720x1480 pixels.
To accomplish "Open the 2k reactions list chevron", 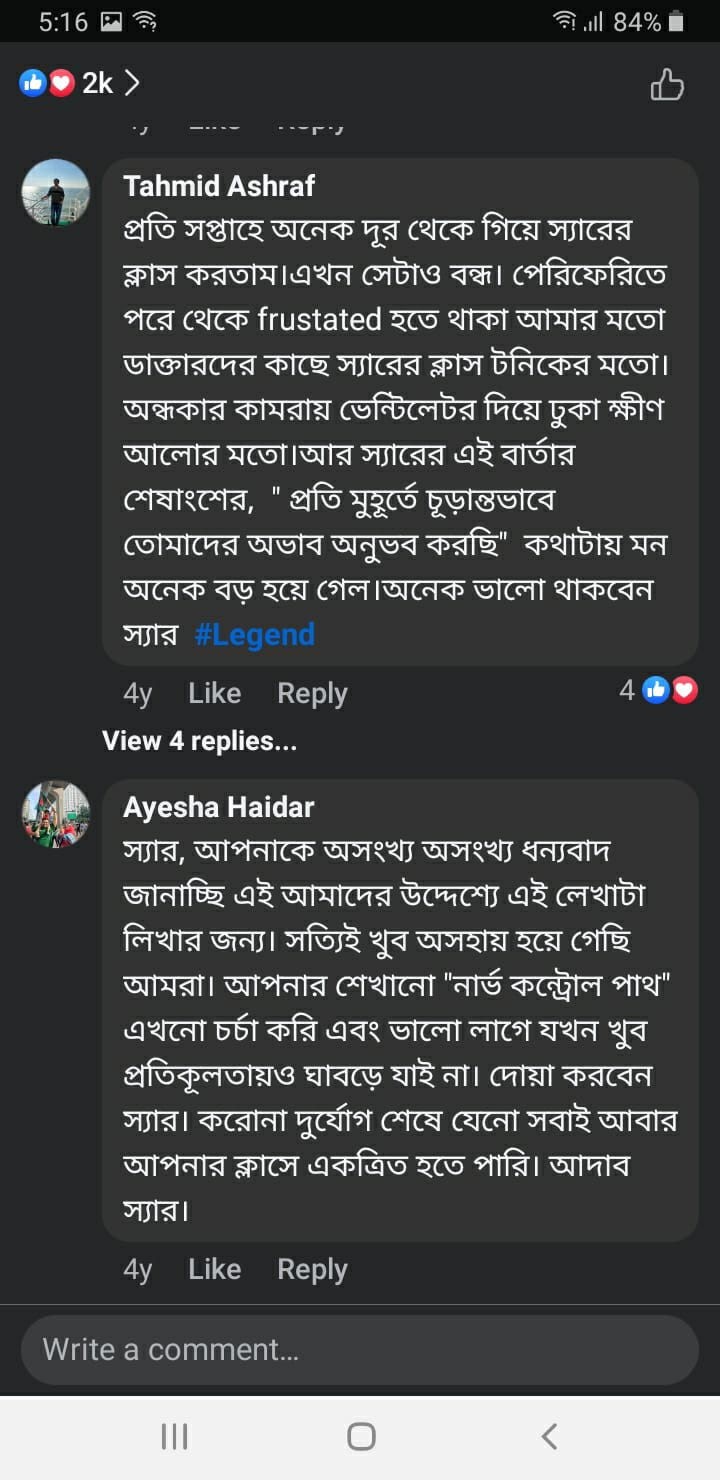I will point(132,83).
